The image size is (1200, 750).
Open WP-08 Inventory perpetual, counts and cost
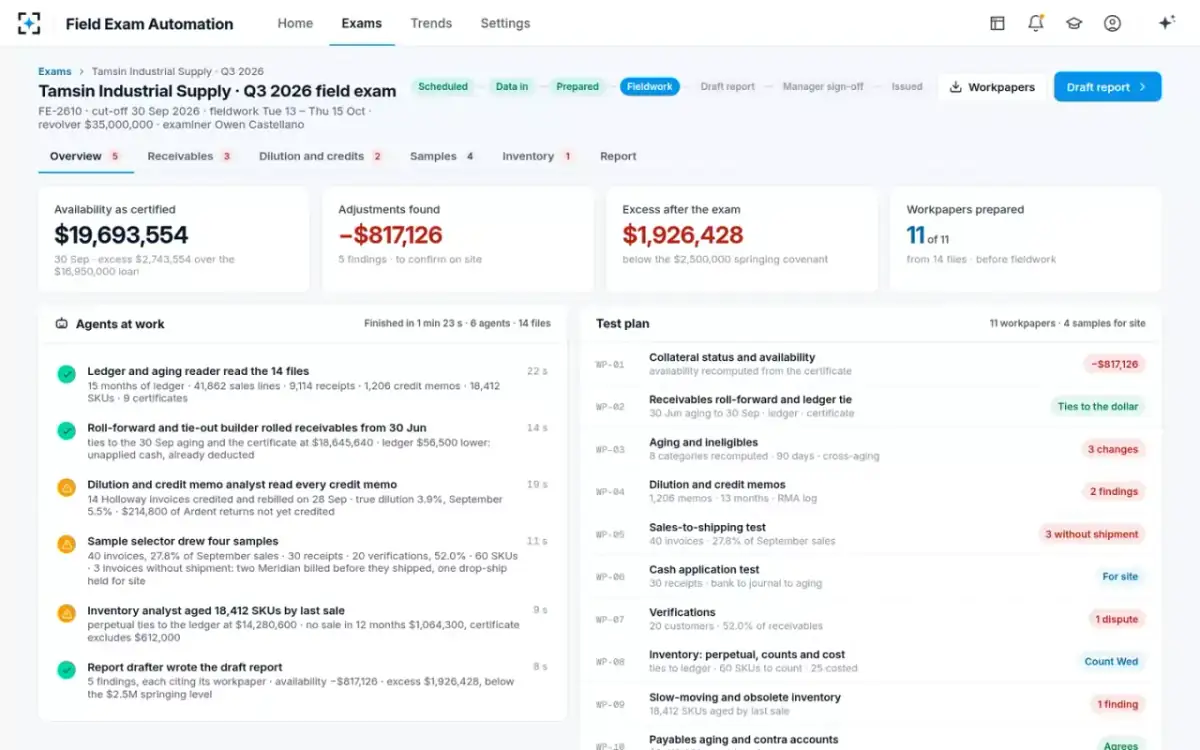[x=870, y=661]
